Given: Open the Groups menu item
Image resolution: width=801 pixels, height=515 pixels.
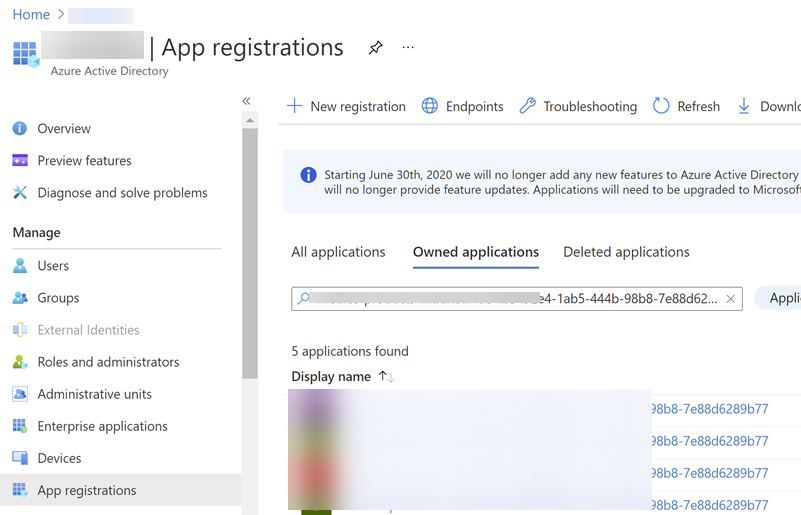Looking at the screenshot, I should (58, 298).
